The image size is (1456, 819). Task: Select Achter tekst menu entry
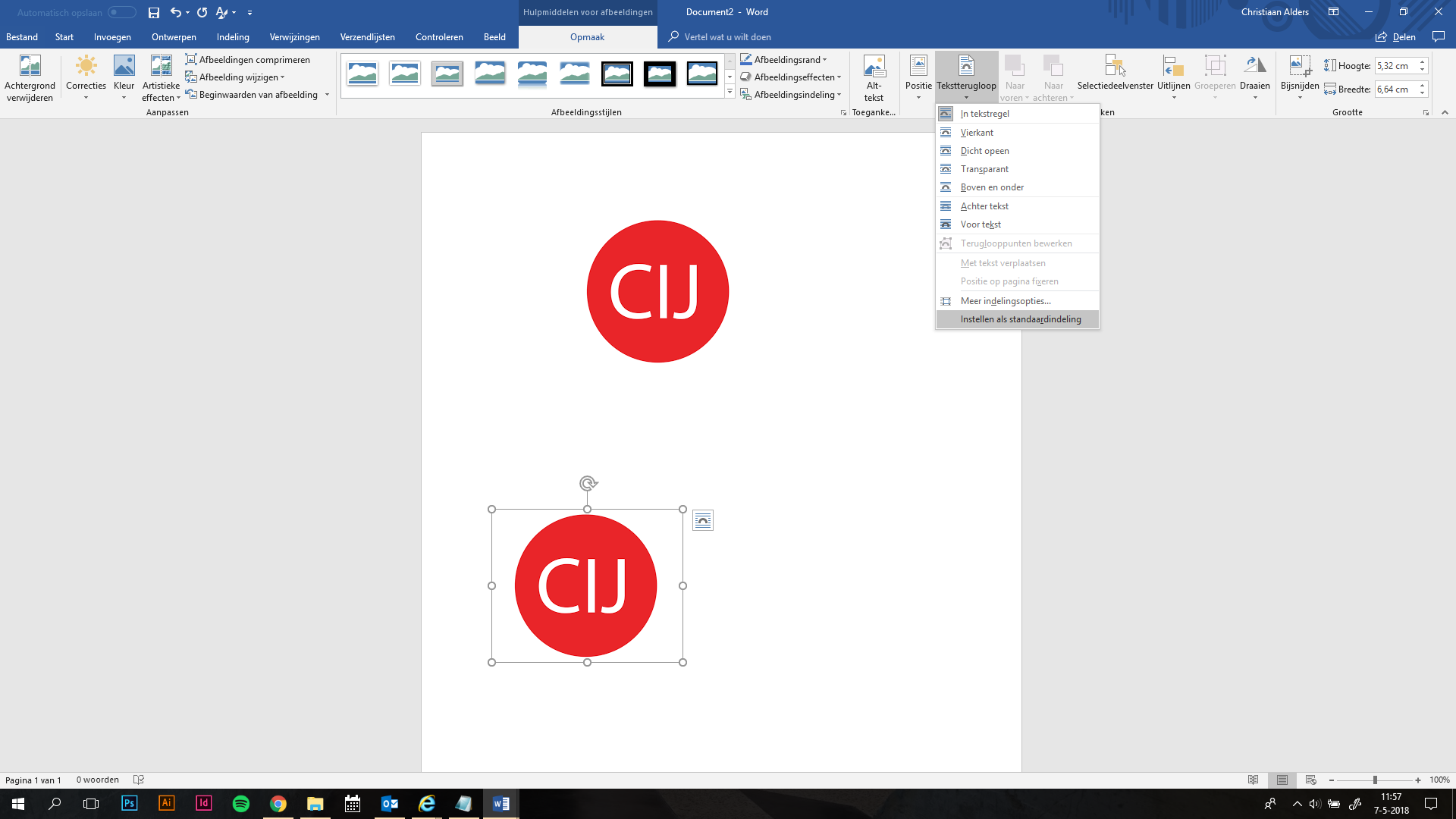pos(984,206)
